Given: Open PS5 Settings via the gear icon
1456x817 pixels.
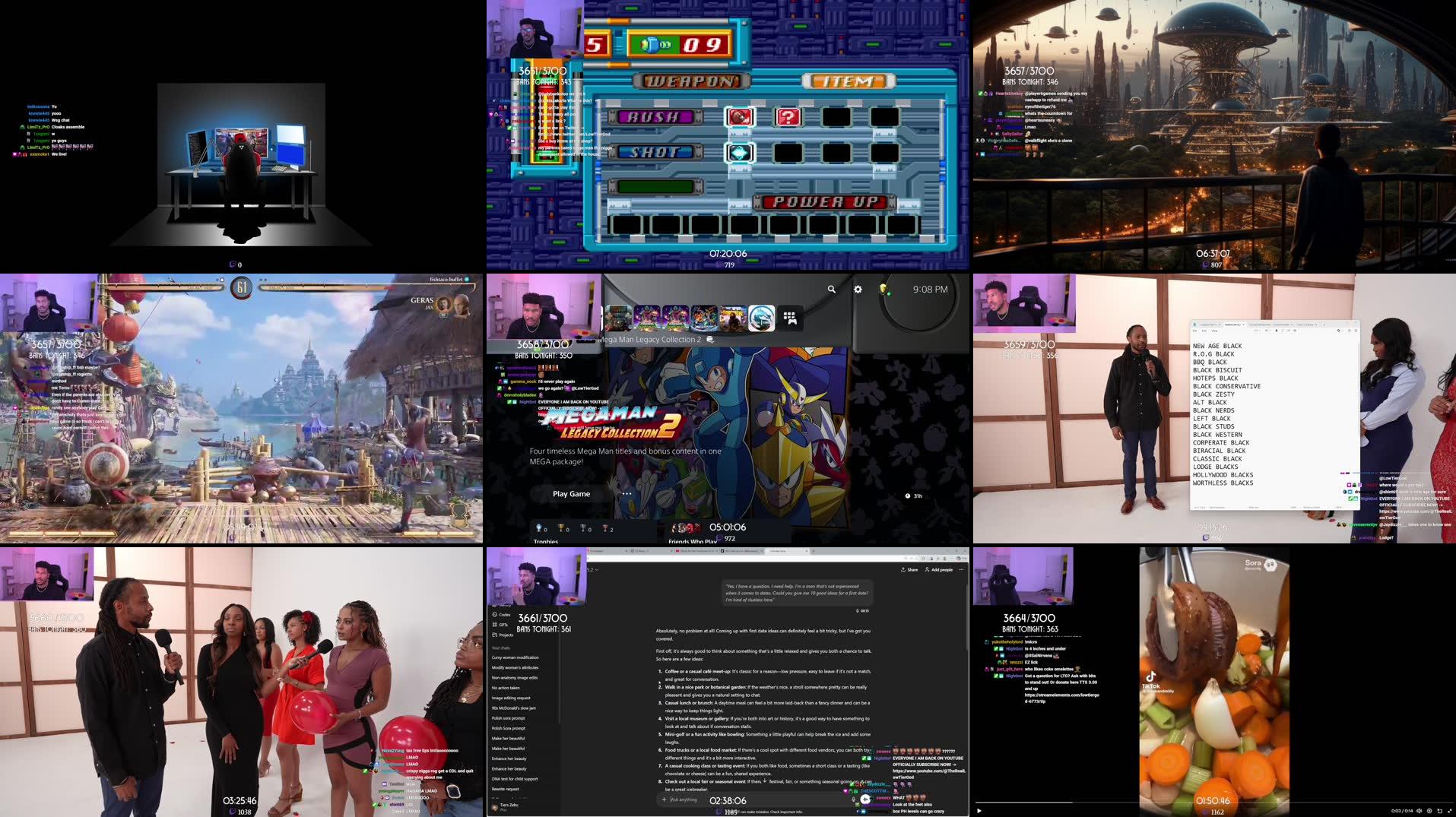Looking at the screenshot, I should click(x=858, y=290).
